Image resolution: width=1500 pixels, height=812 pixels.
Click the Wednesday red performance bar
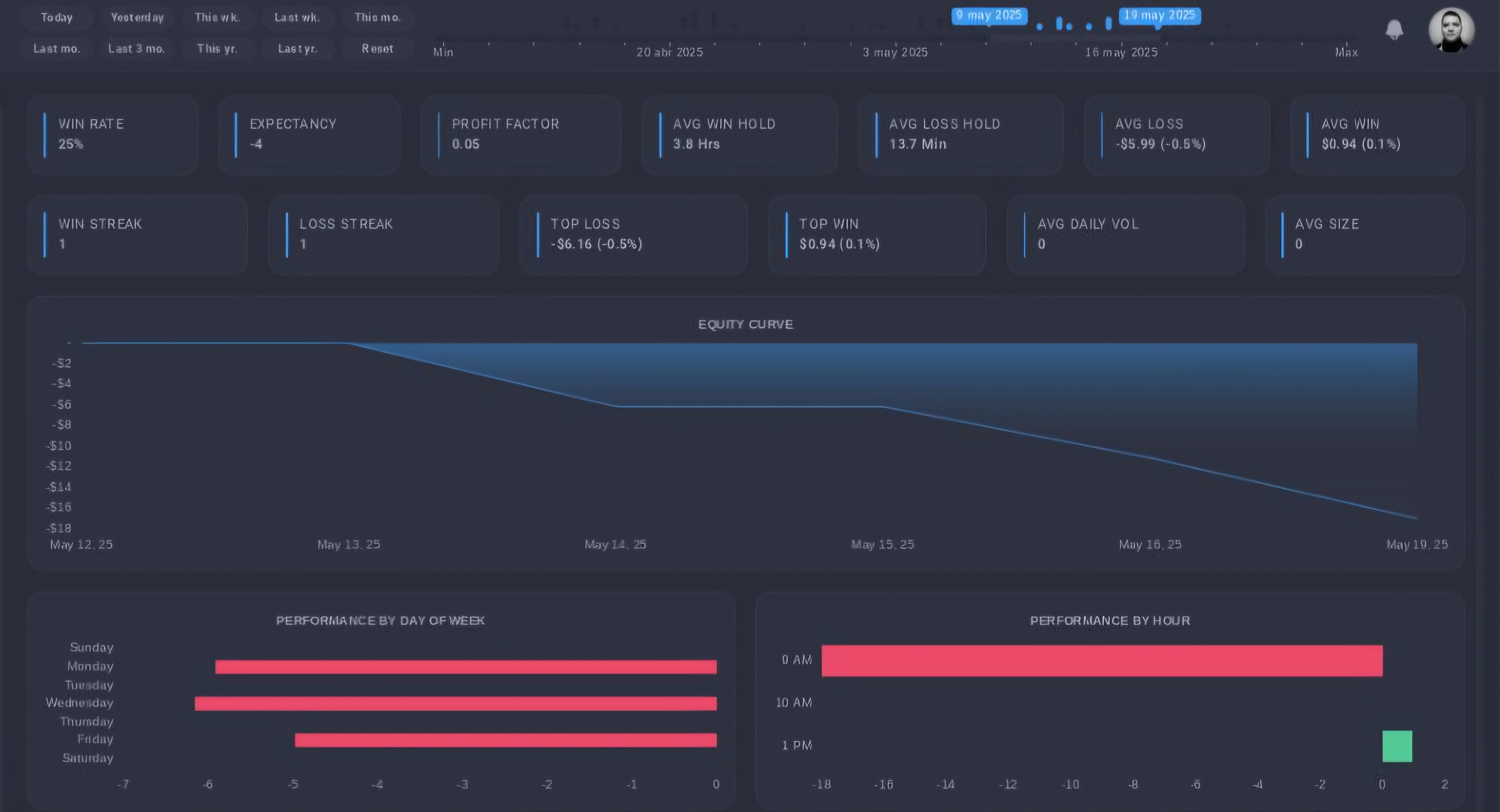(x=455, y=703)
